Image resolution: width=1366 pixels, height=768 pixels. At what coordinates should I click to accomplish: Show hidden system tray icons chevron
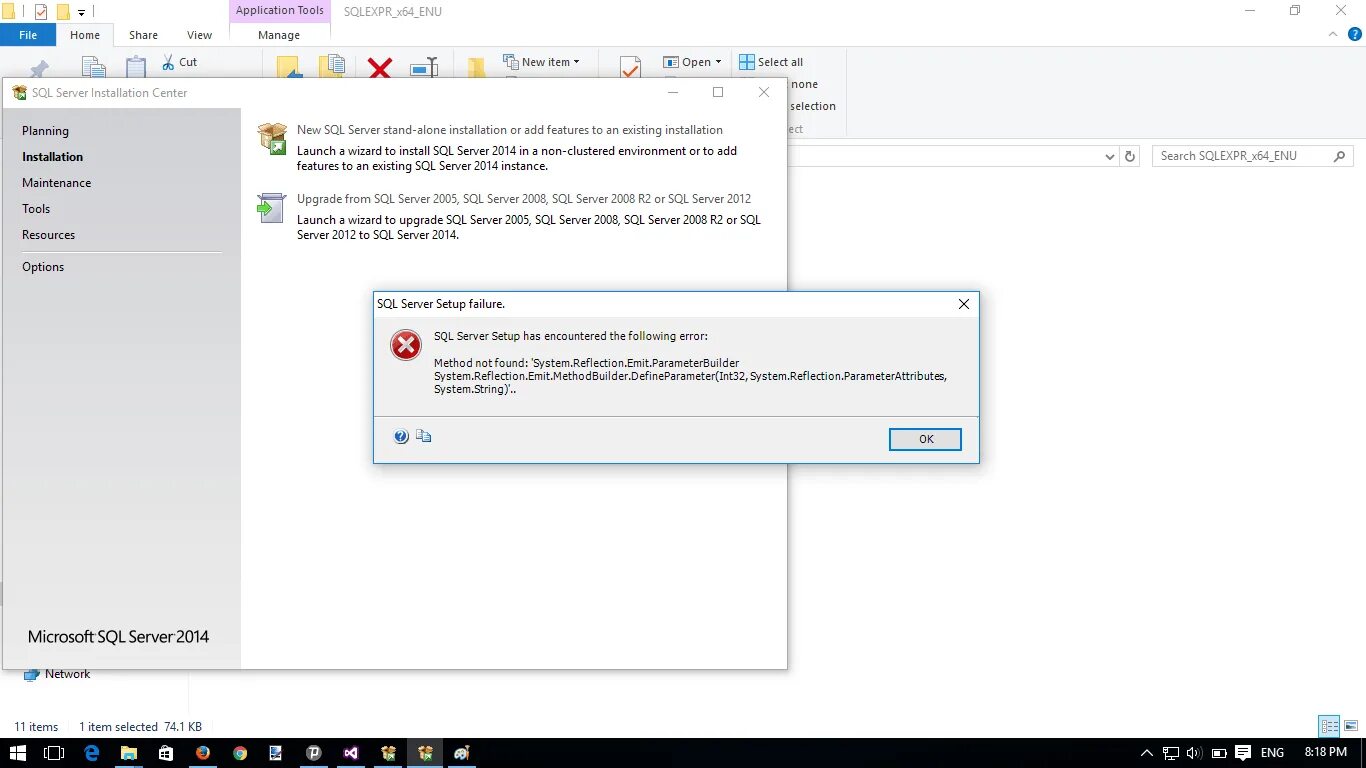[1146, 753]
